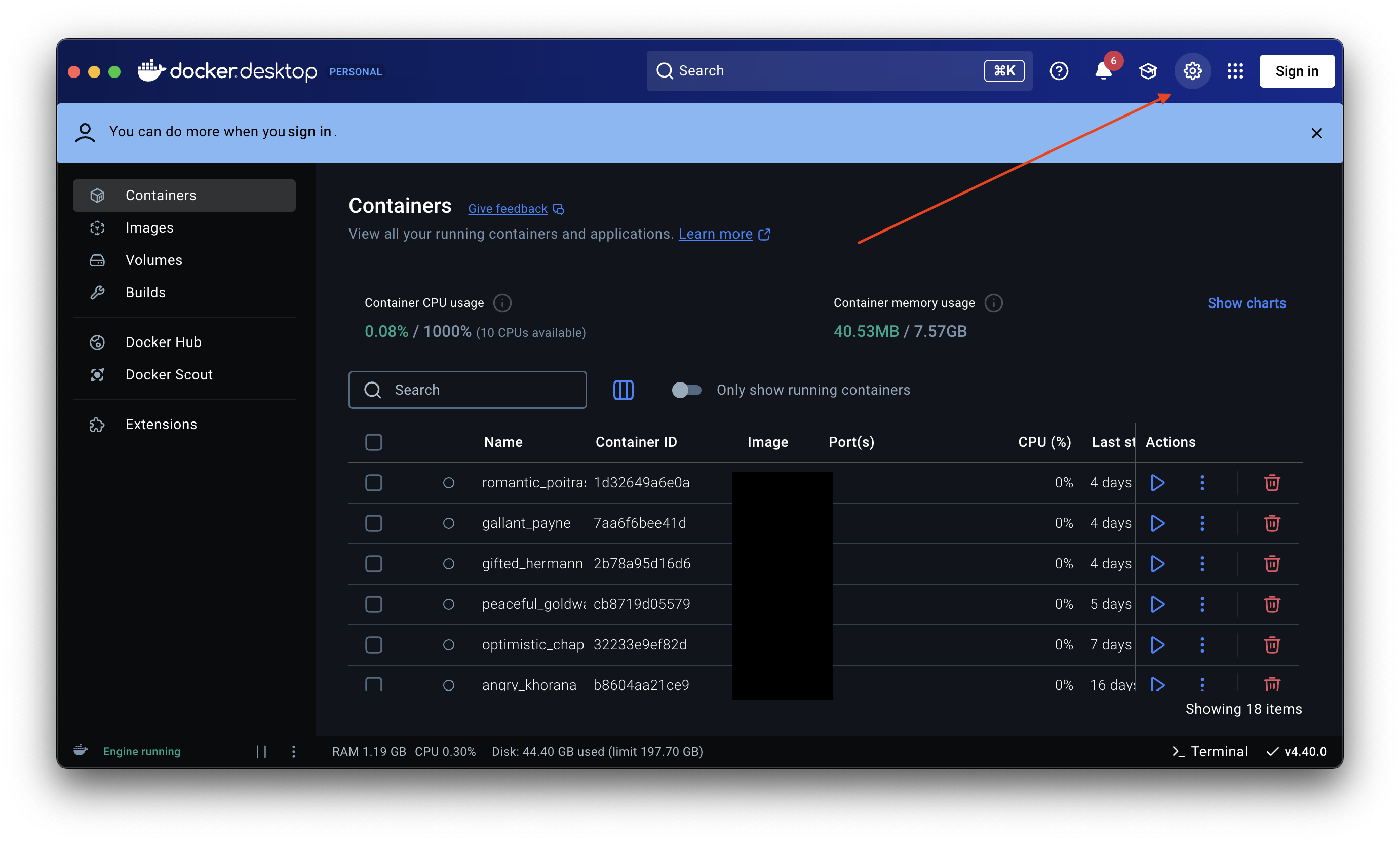Copy container ID 2b78a95d16d6
This screenshot has width=1400, height=843.
click(x=642, y=563)
